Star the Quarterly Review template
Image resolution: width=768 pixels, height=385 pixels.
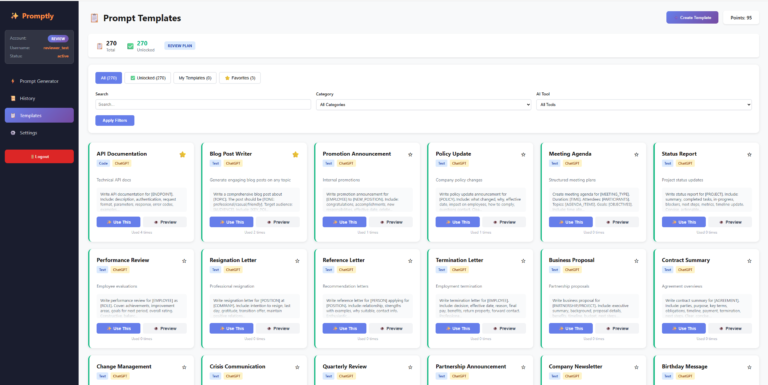pos(410,367)
